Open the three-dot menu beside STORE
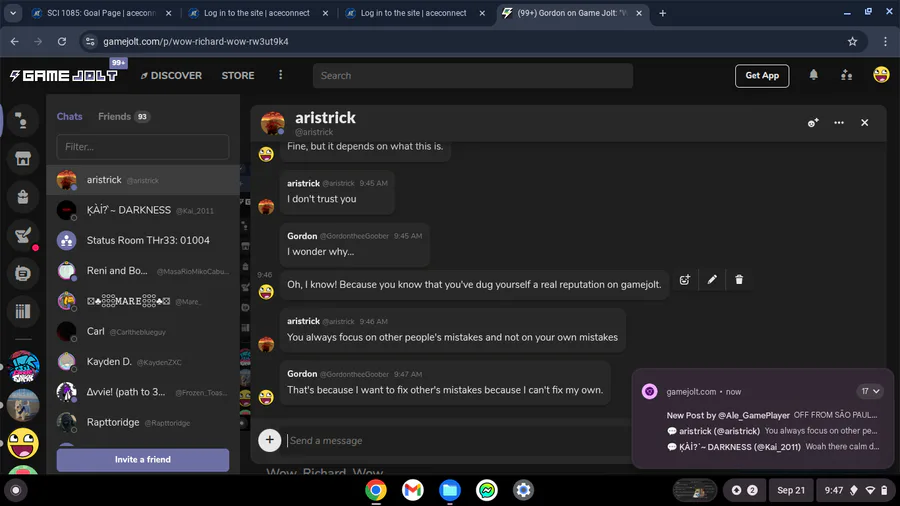This screenshot has width=900, height=506. coord(281,75)
